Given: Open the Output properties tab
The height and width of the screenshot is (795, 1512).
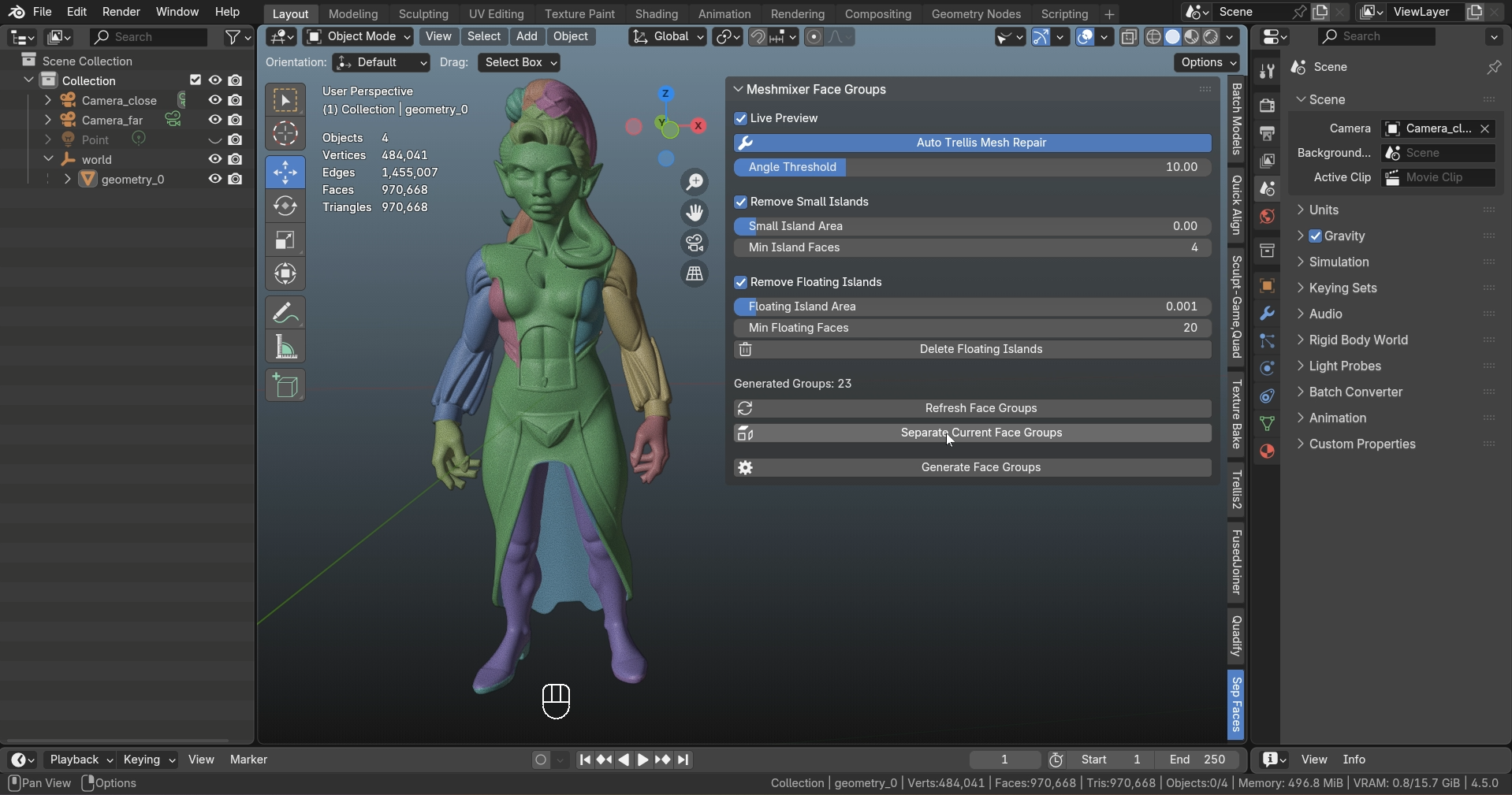Looking at the screenshot, I should point(1267,133).
